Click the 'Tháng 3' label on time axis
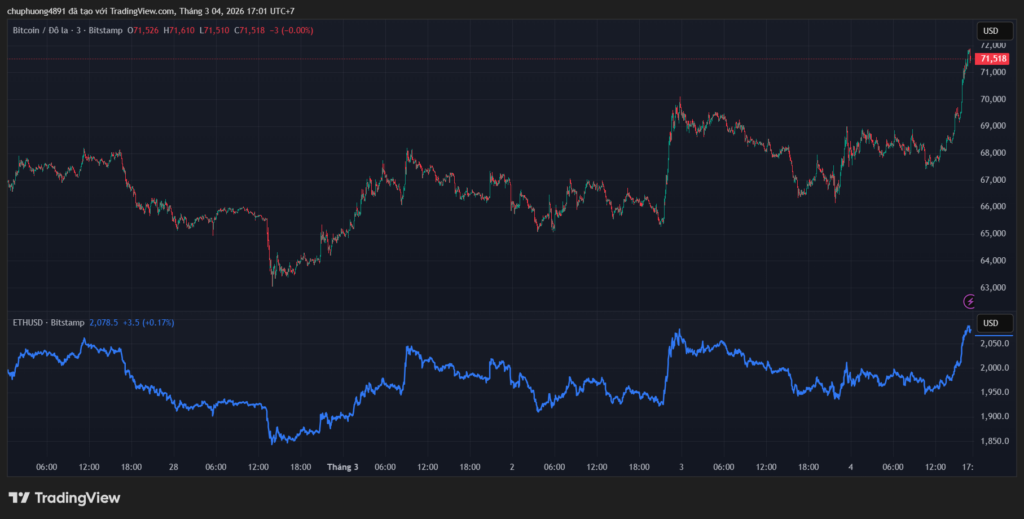The width and height of the screenshot is (1024, 519). point(342,467)
